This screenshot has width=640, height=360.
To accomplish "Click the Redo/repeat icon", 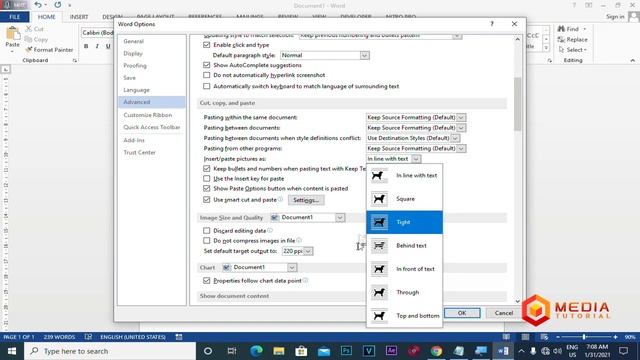I will (x=58, y=5).
